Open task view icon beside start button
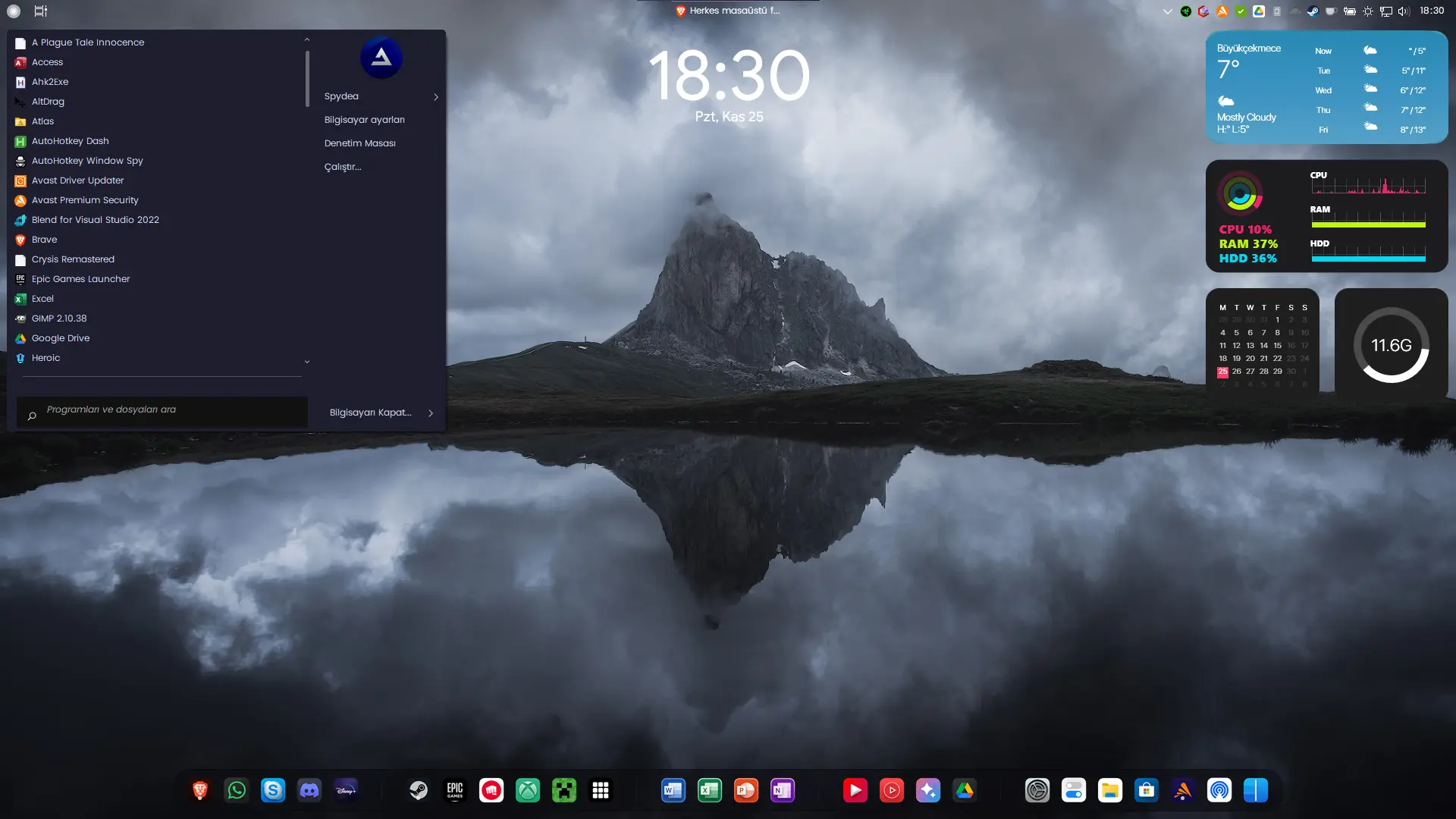Screen dimensions: 1456x819 tap(41, 11)
